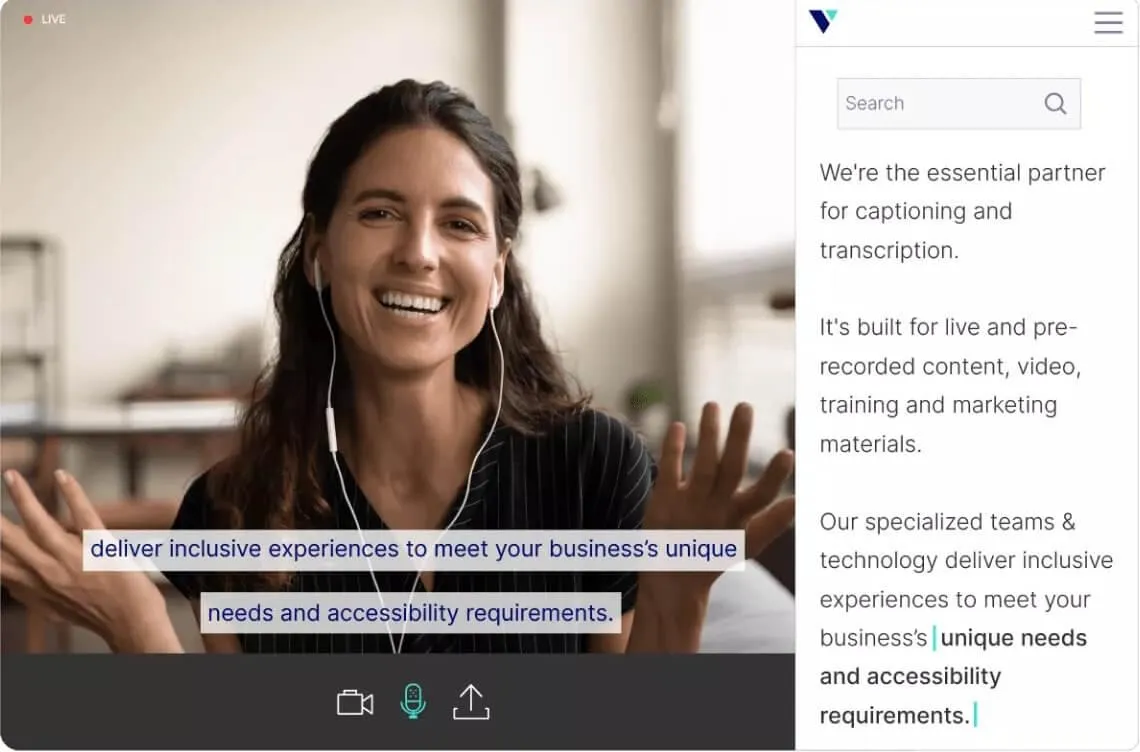Click the LIVE label text
The width and height of the screenshot is (1140, 752).
[x=53, y=20]
